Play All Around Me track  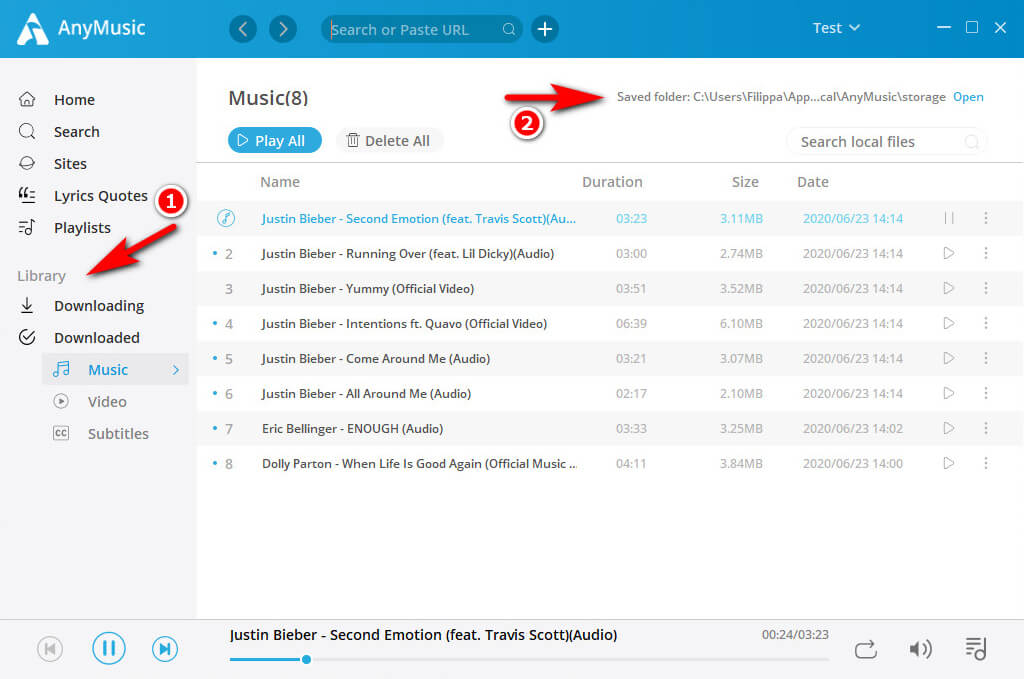[949, 393]
